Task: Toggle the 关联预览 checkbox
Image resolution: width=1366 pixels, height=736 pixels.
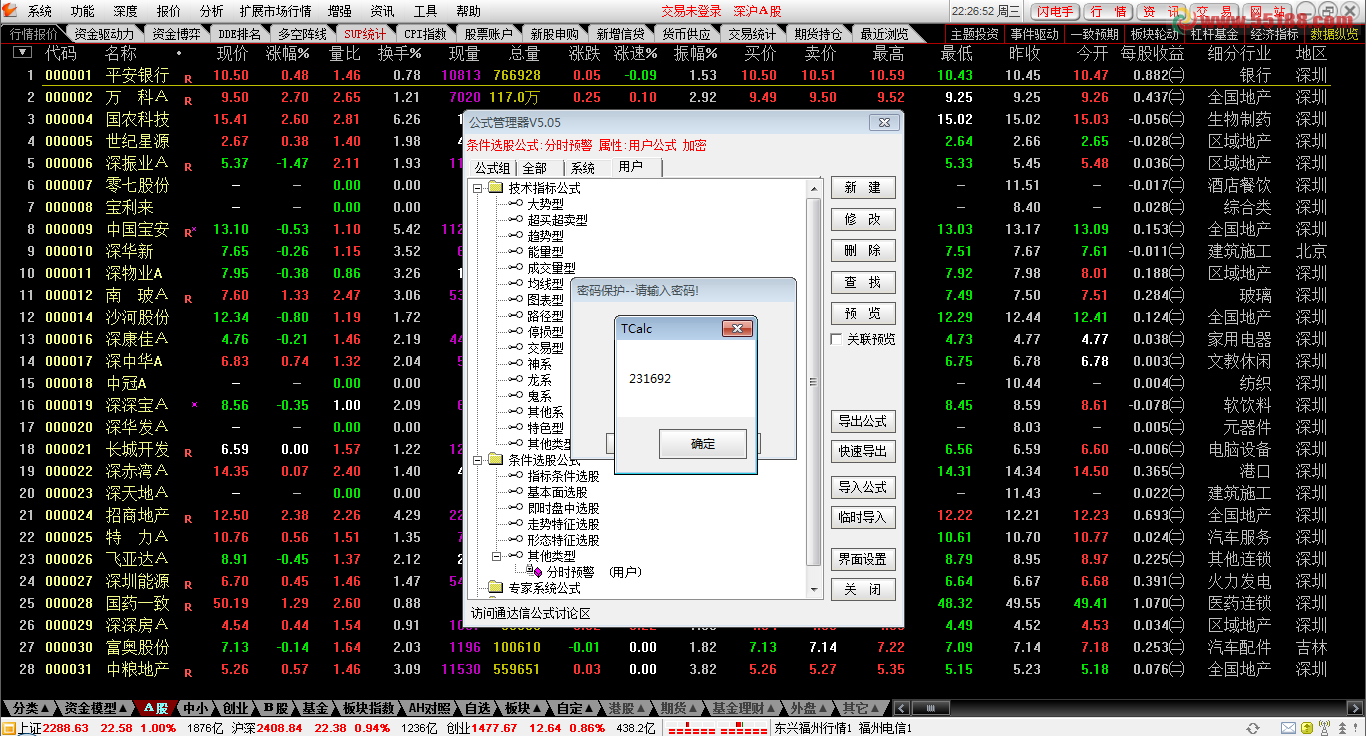Action: (837, 340)
